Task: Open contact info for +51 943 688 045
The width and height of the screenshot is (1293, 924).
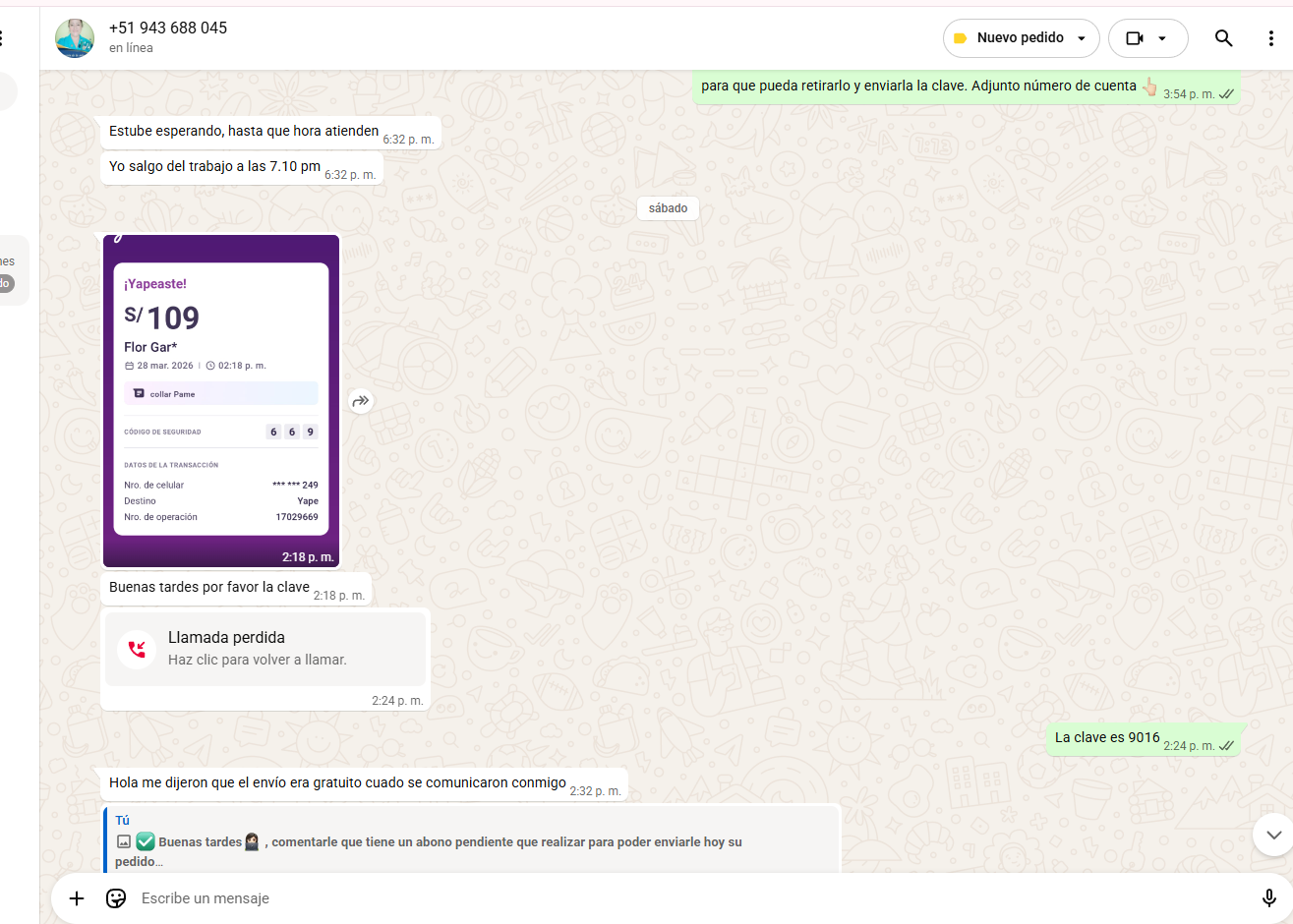Action: [168, 29]
